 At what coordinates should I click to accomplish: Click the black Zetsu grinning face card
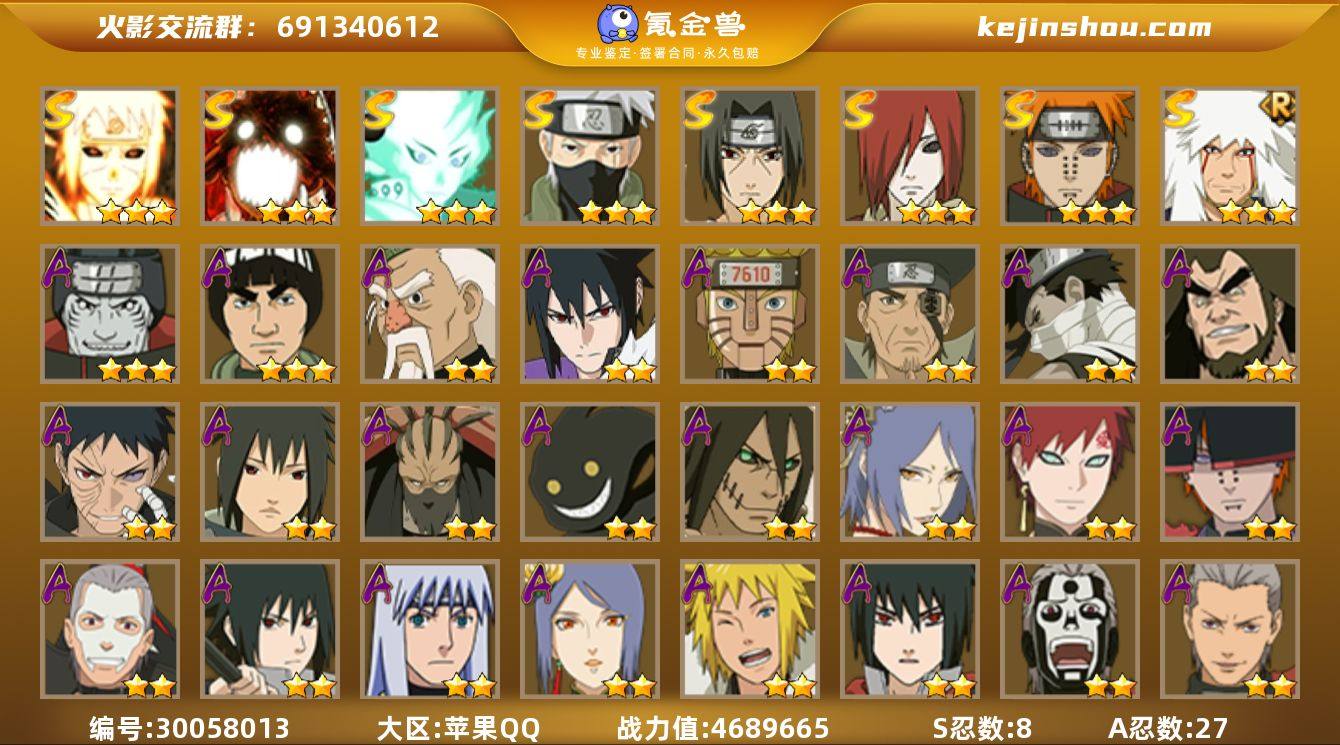click(x=590, y=472)
